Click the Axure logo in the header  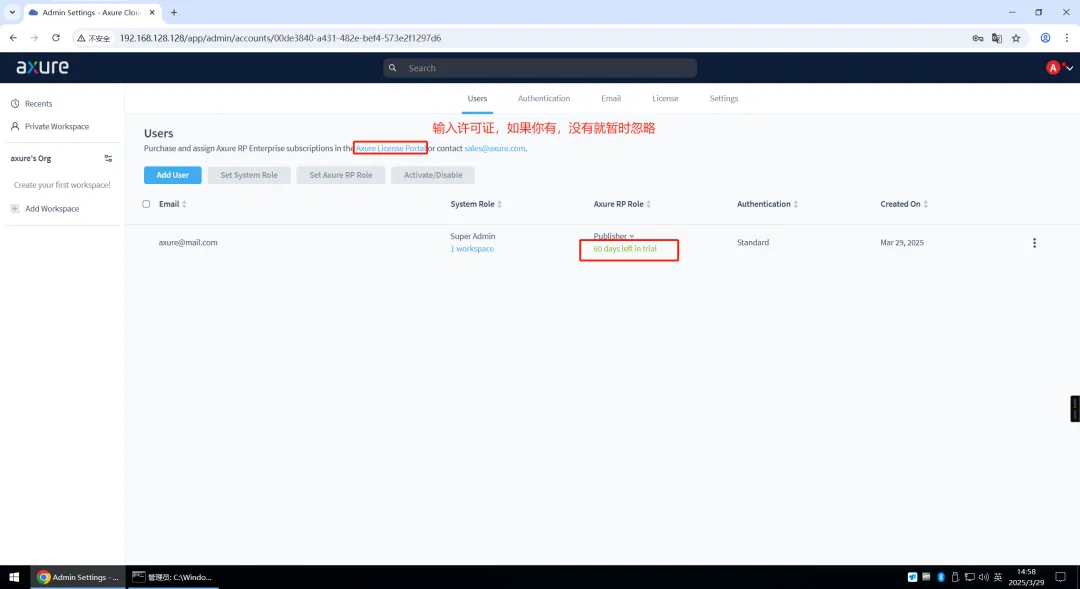coord(43,67)
